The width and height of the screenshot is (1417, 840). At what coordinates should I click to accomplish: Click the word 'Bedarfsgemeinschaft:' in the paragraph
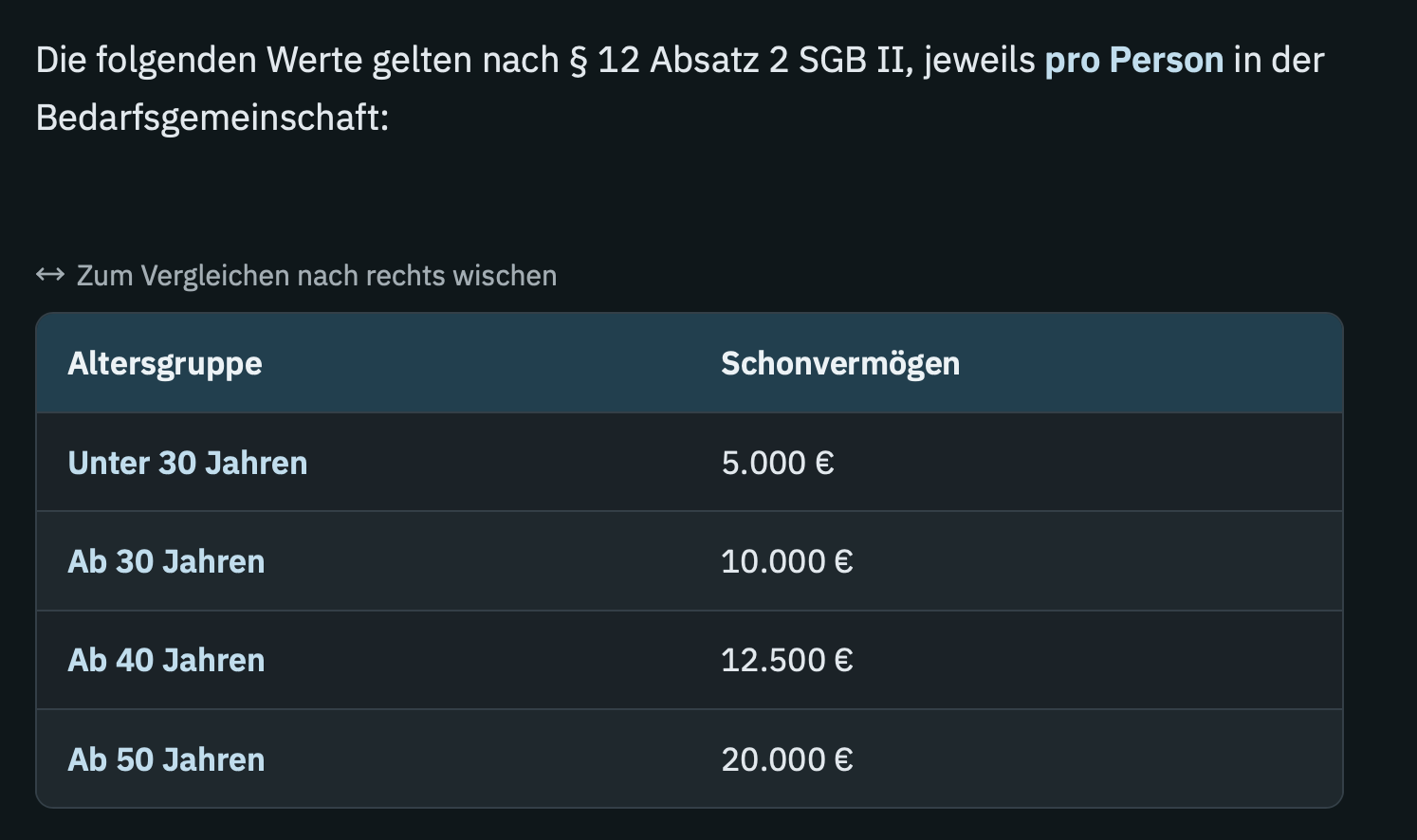coord(212,119)
